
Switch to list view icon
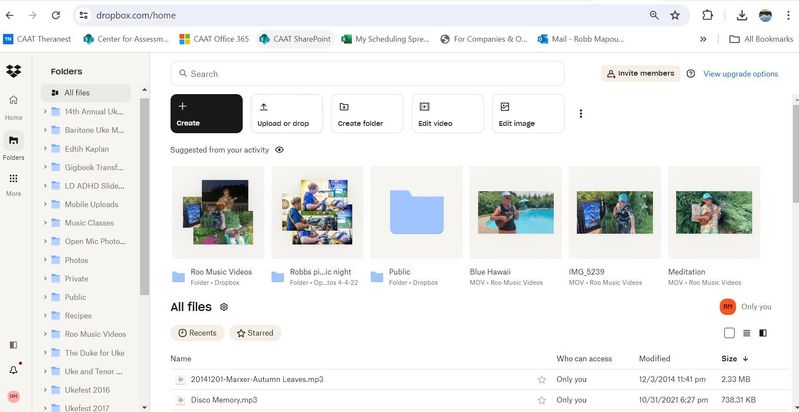pyautogui.click(x=746, y=333)
